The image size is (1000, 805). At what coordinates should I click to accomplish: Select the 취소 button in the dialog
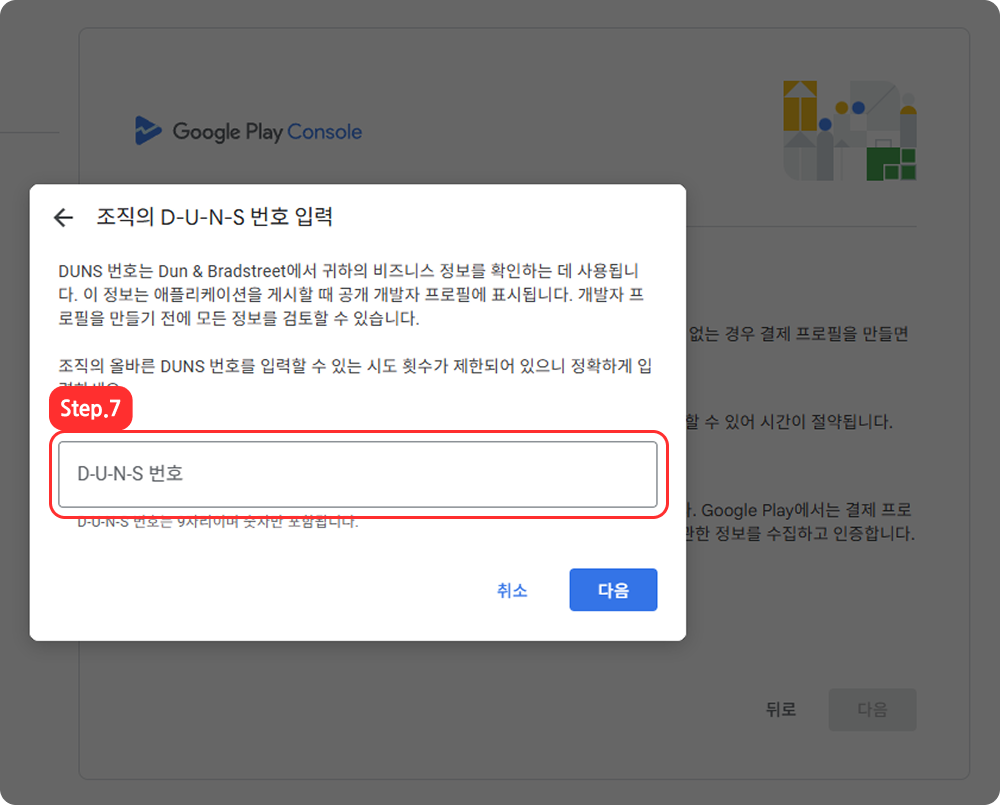tap(512, 590)
